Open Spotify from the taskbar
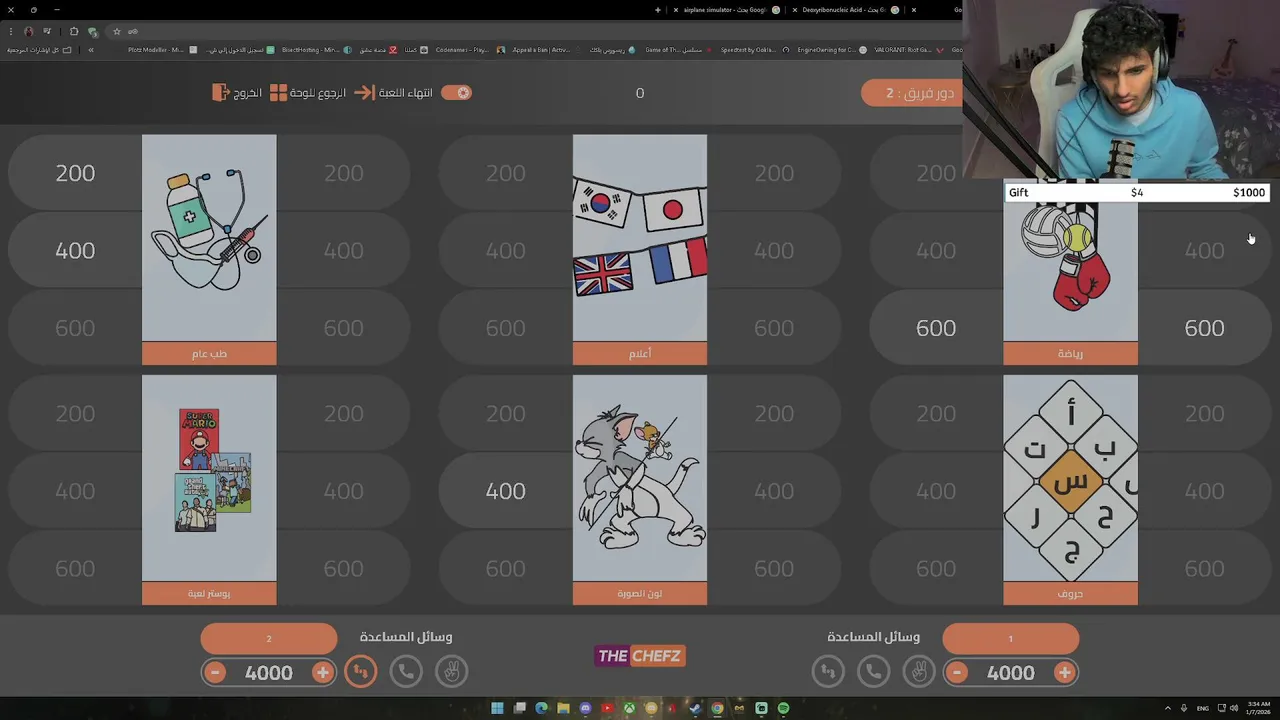The image size is (1280, 720). point(783,708)
